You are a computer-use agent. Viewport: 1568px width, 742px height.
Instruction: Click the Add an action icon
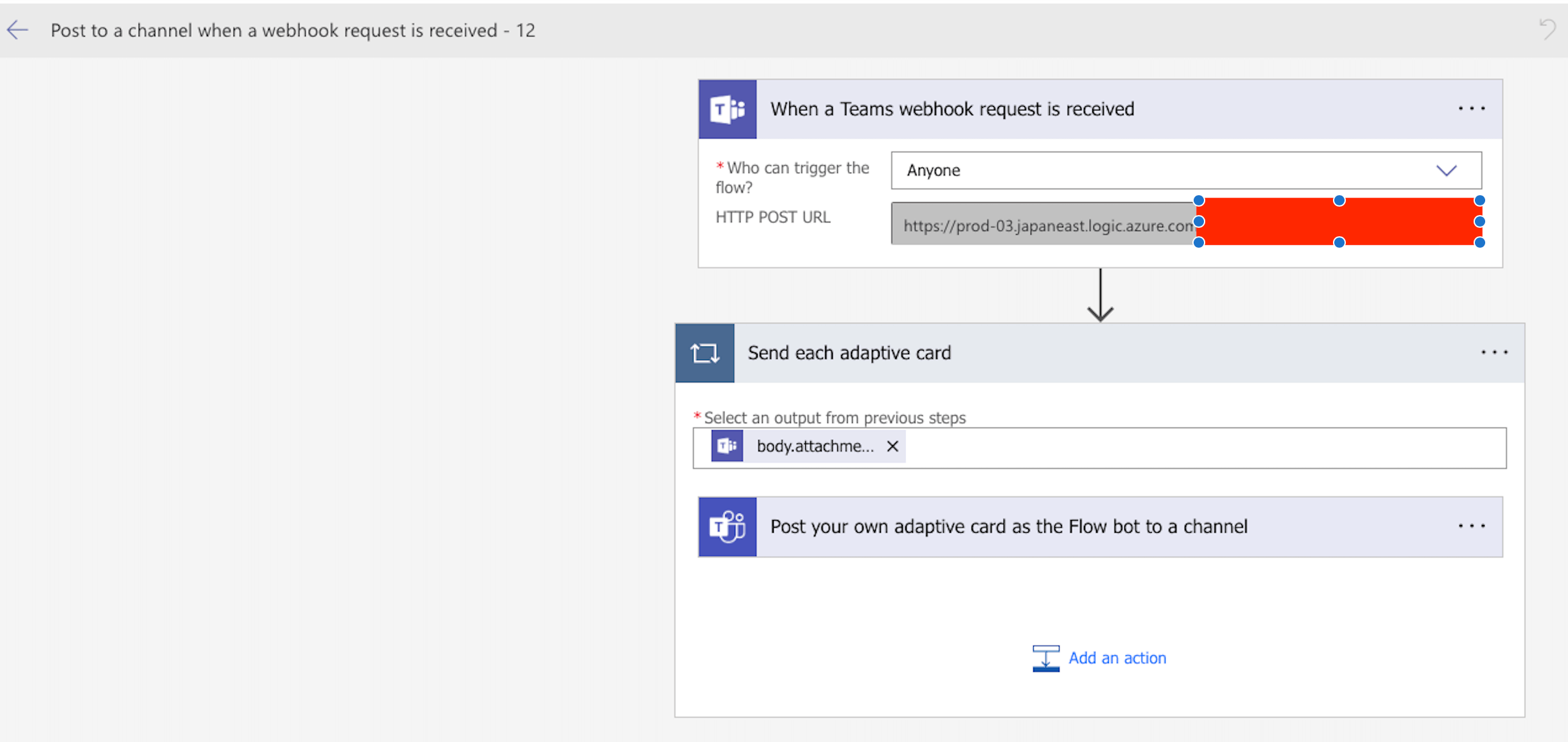click(x=1045, y=658)
